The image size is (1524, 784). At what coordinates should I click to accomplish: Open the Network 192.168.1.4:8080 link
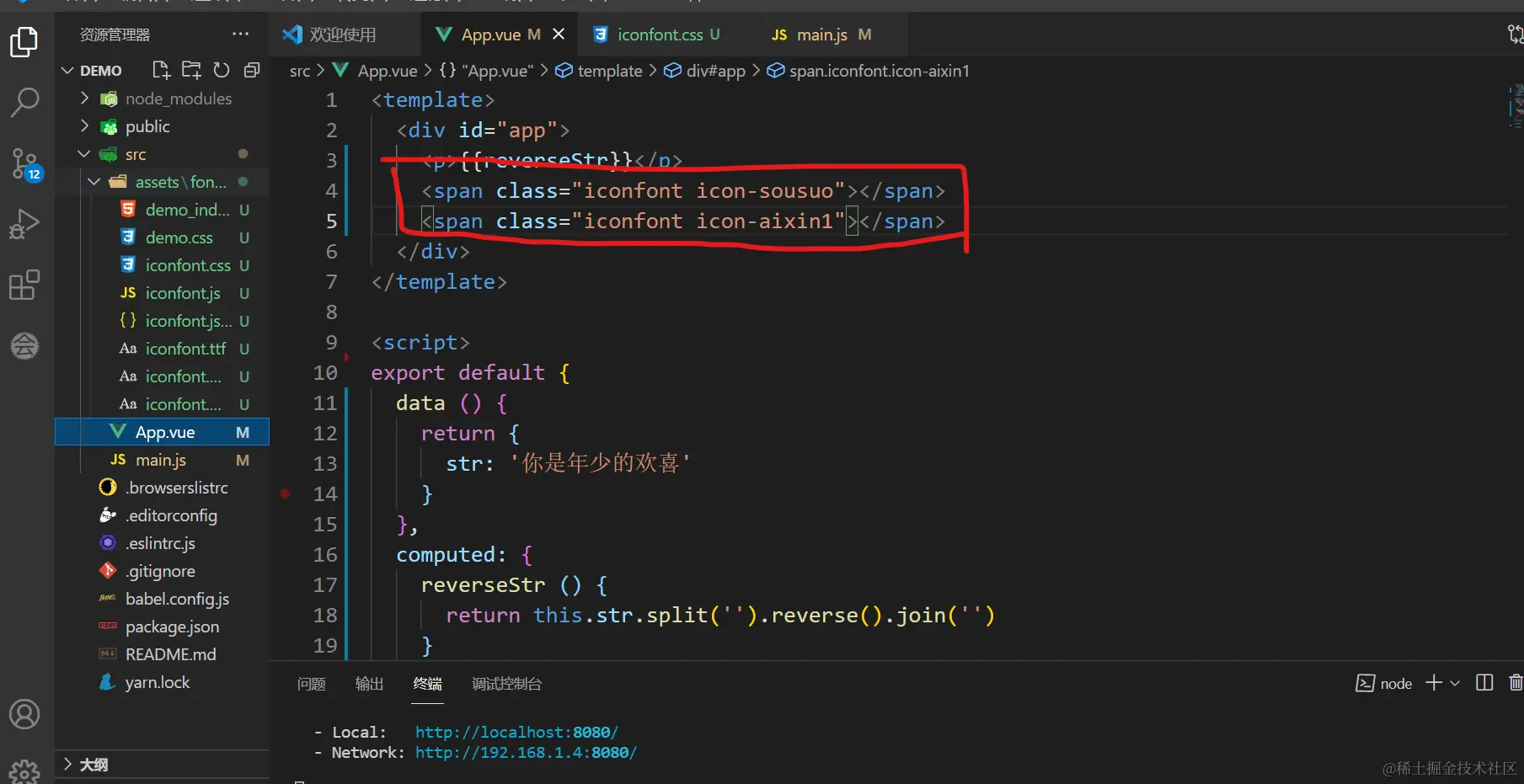pyautogui.click(x=526, y=753)
